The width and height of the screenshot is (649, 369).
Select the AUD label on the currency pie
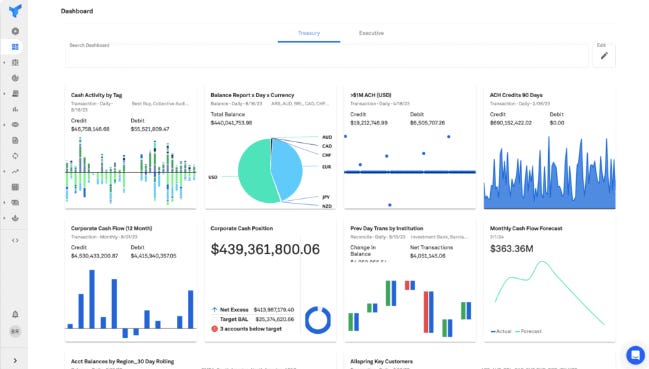(327, 137)
